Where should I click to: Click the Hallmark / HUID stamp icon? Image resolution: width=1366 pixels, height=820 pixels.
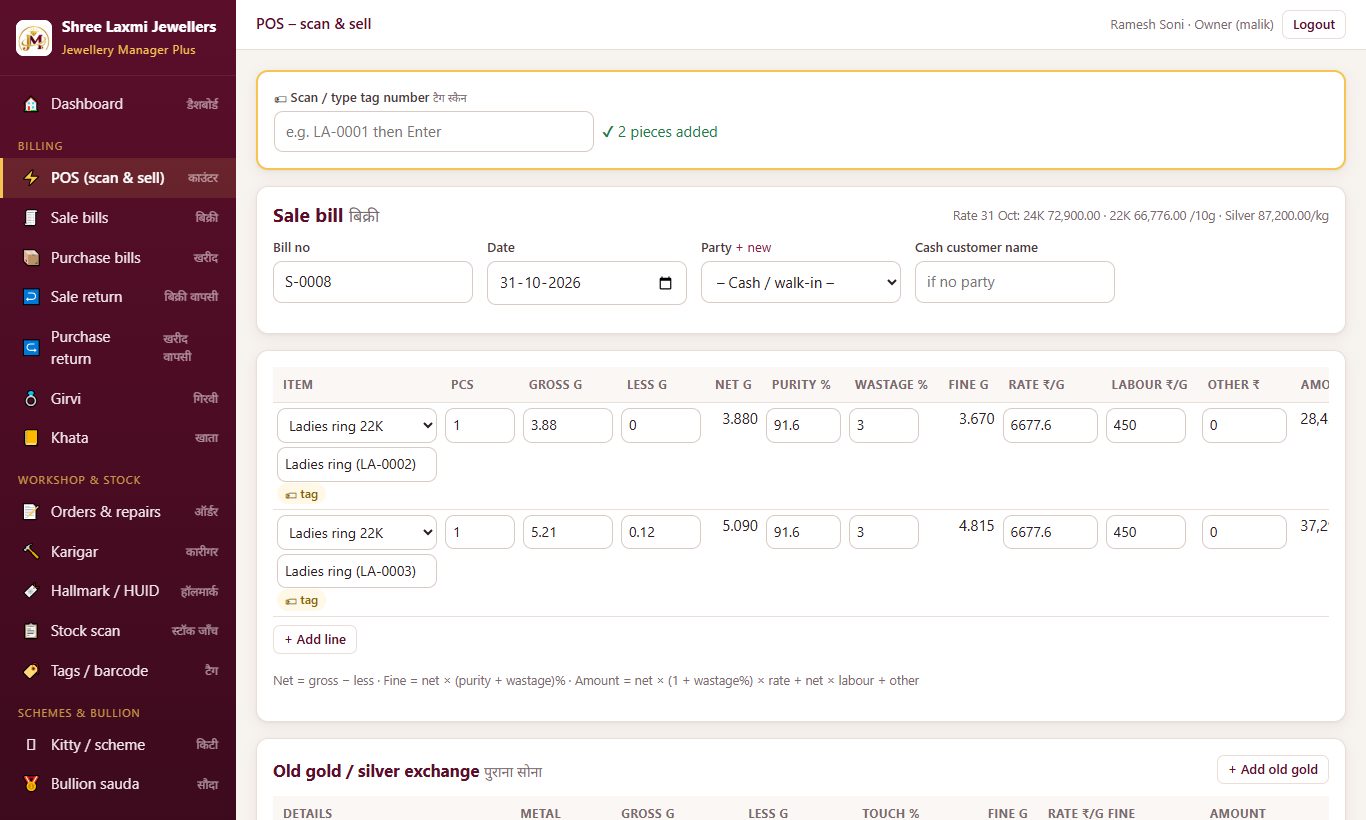pyautogui.click(x=31, y=591)
